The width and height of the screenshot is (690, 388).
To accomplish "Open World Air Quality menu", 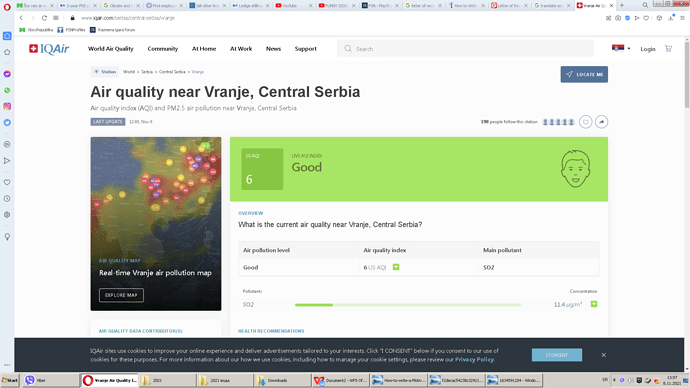I will coord(110,49).
